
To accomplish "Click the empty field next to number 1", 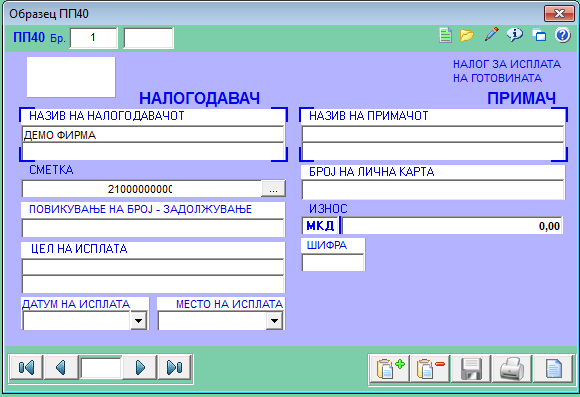I will click(x=148, y=38).
